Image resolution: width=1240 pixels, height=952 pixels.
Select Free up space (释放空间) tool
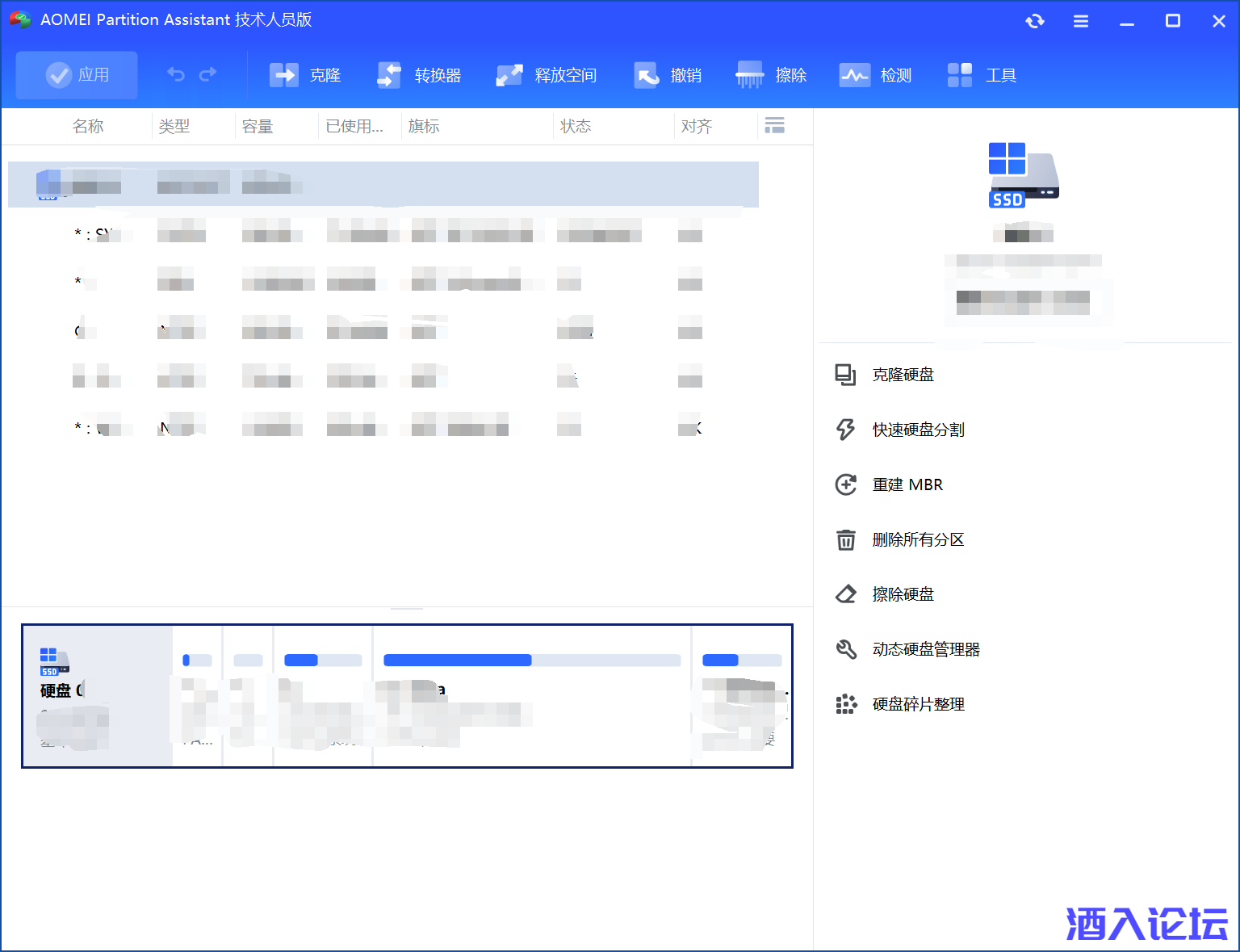pos(547,75)
